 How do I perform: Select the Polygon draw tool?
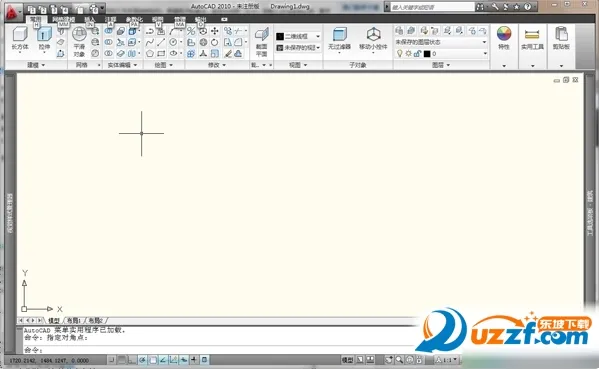click(150, 53)
